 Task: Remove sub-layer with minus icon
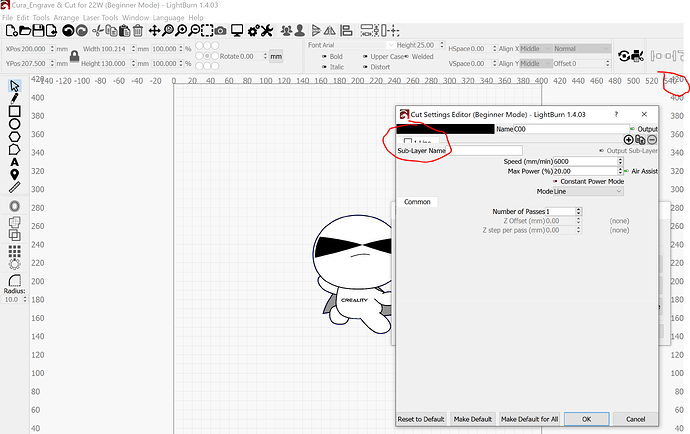pyautogui.click(x=652, y=140)
